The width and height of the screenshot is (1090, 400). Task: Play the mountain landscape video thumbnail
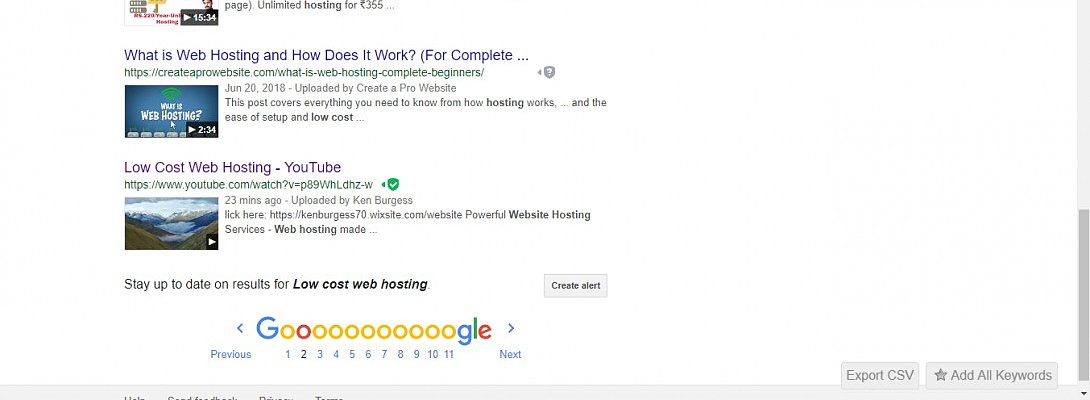point(172,223)
